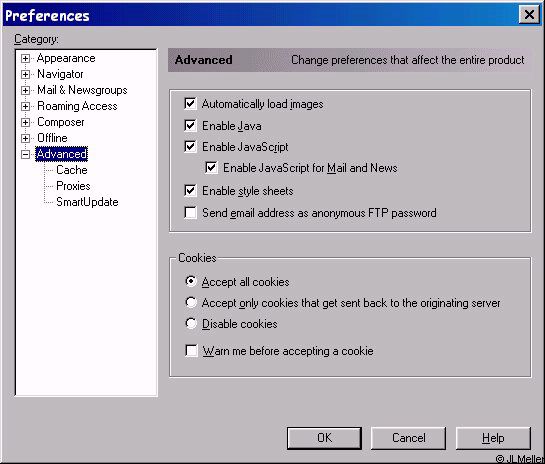Expand the Offline category
The height and width of the screenshot is (464, 545).
tap(25, 138)
